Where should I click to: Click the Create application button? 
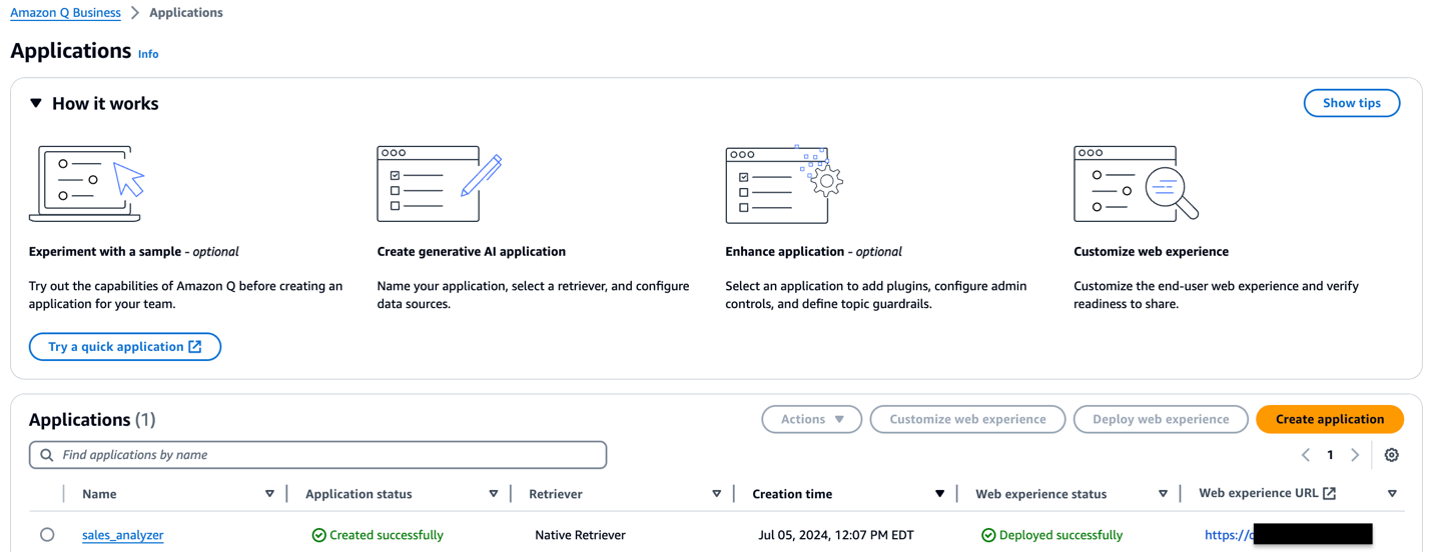point(1330,419)
